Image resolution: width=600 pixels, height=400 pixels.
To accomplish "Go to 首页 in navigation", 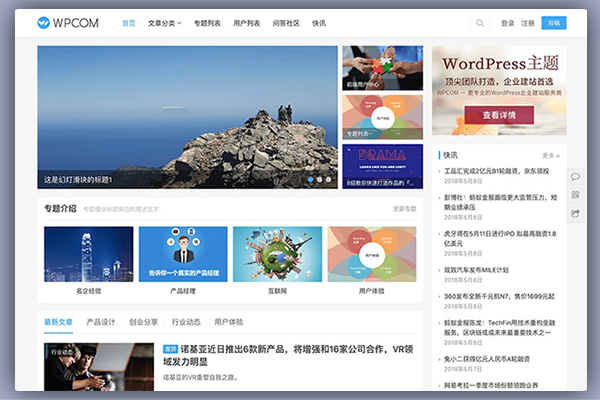I will (129, 23).
